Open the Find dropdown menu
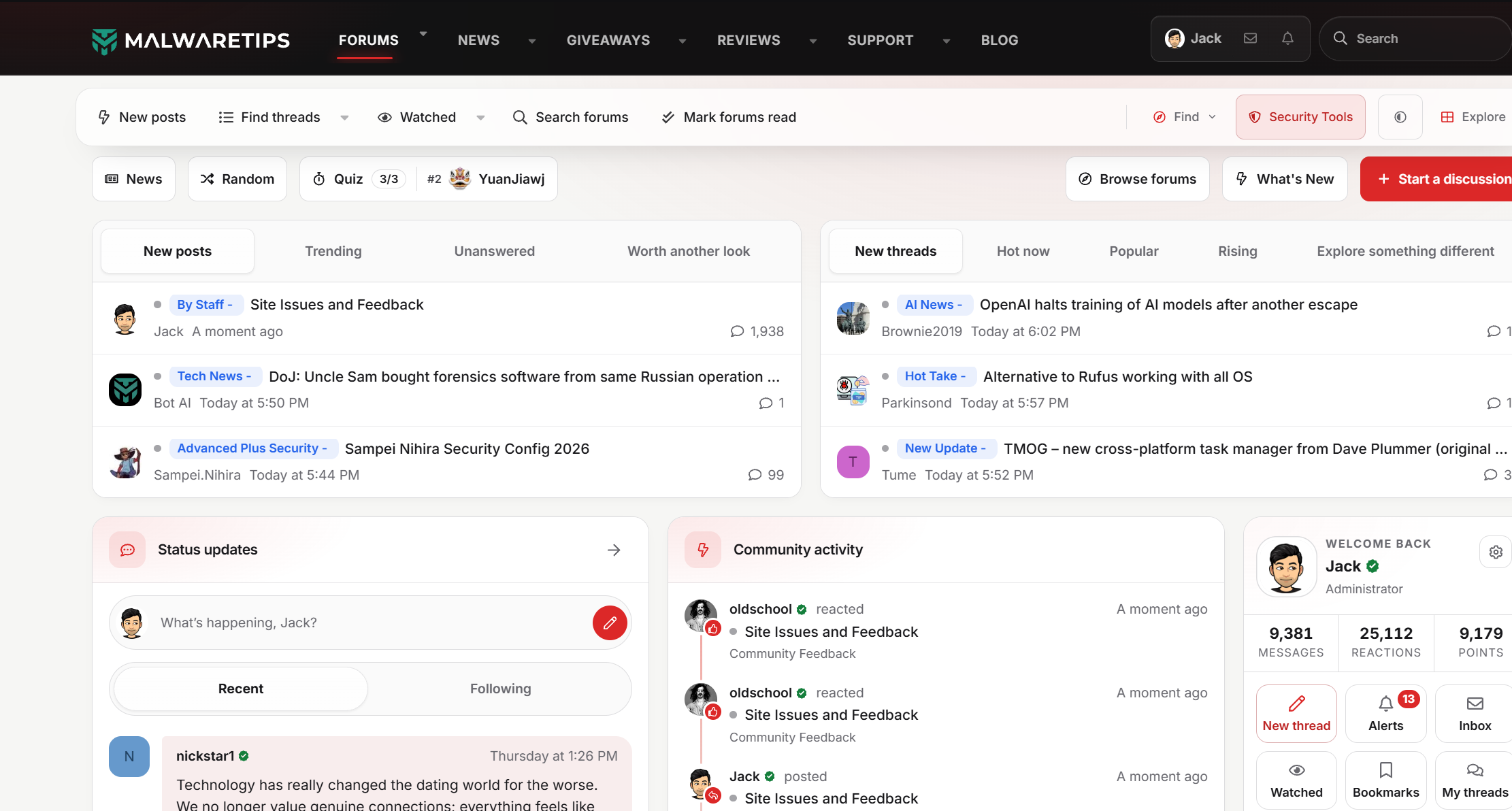The image size is (1512, 811). click(x=1185, y=117)
